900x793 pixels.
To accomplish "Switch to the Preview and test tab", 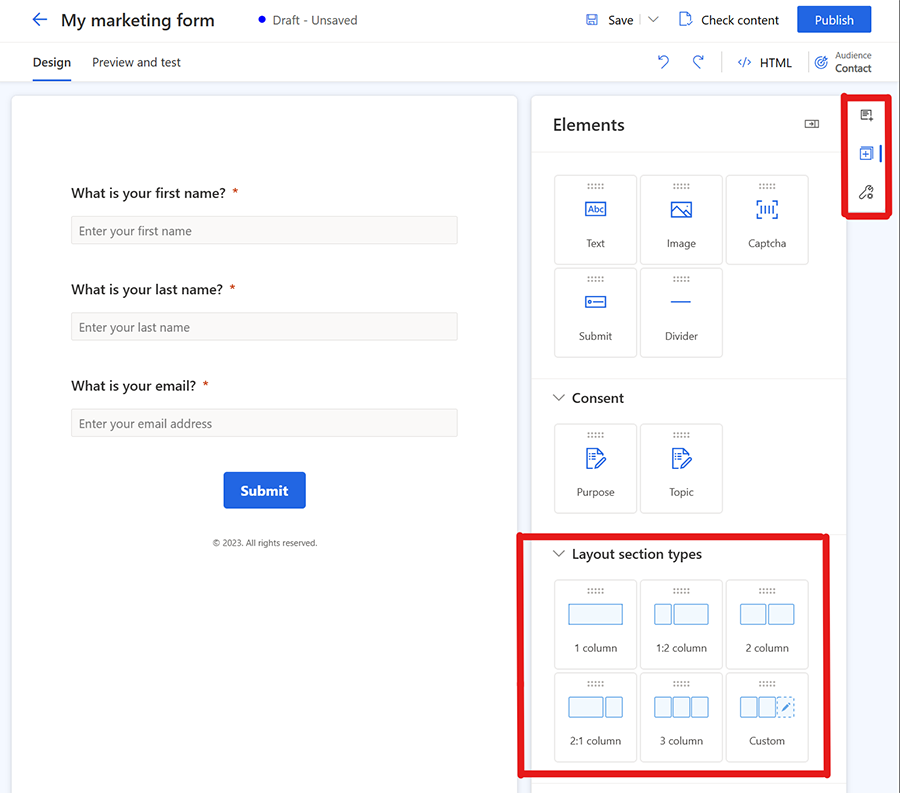I will click(136, 62).
